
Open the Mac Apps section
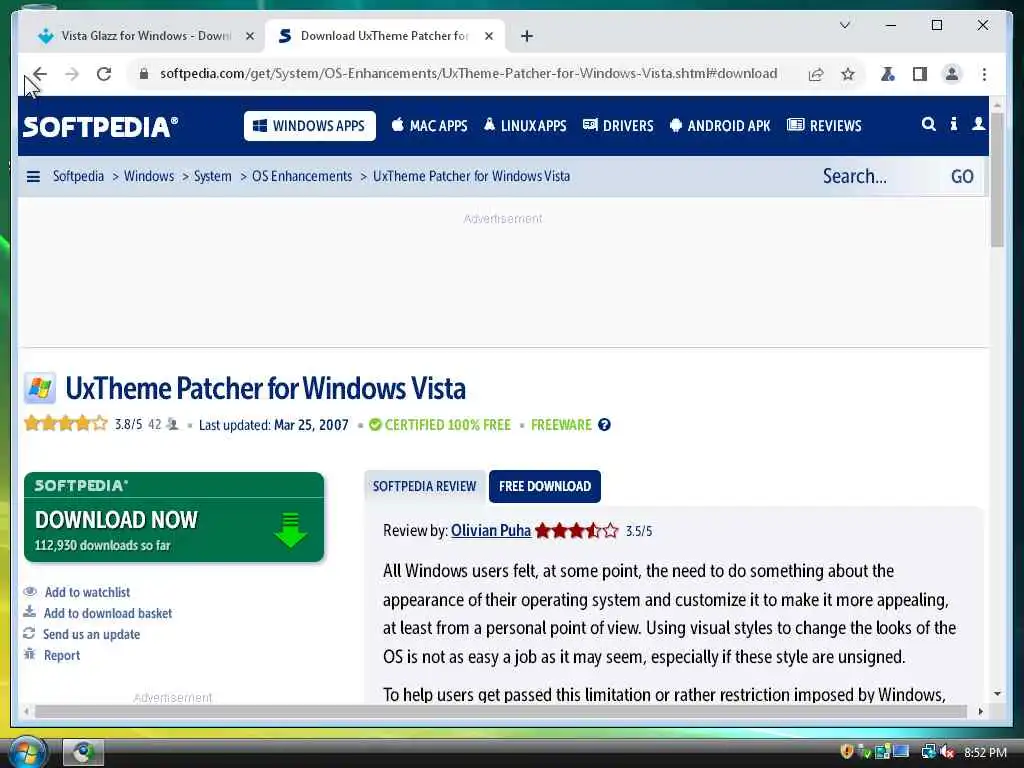point(429,125)
